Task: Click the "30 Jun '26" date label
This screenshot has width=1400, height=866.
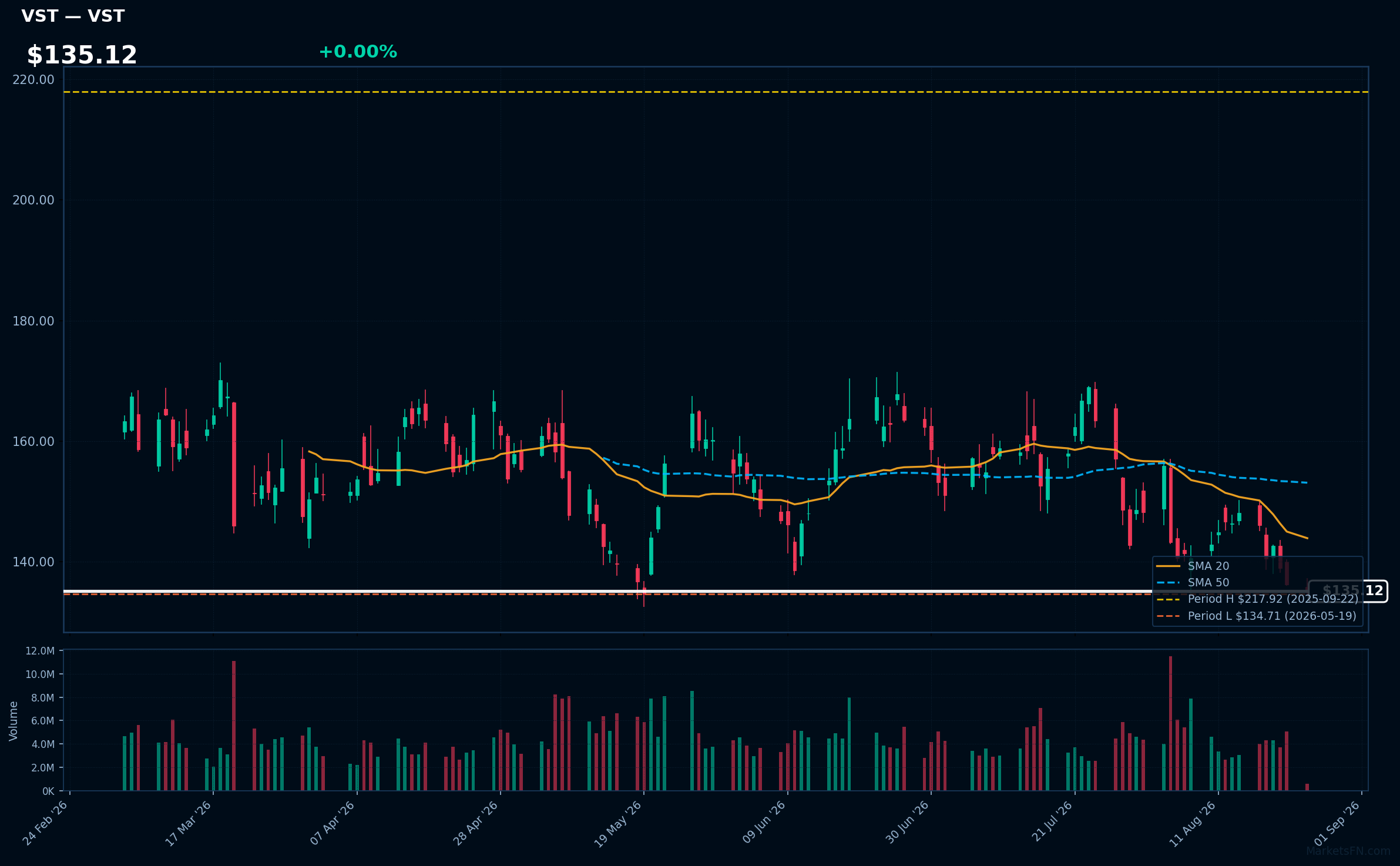Action: [907, 822]
